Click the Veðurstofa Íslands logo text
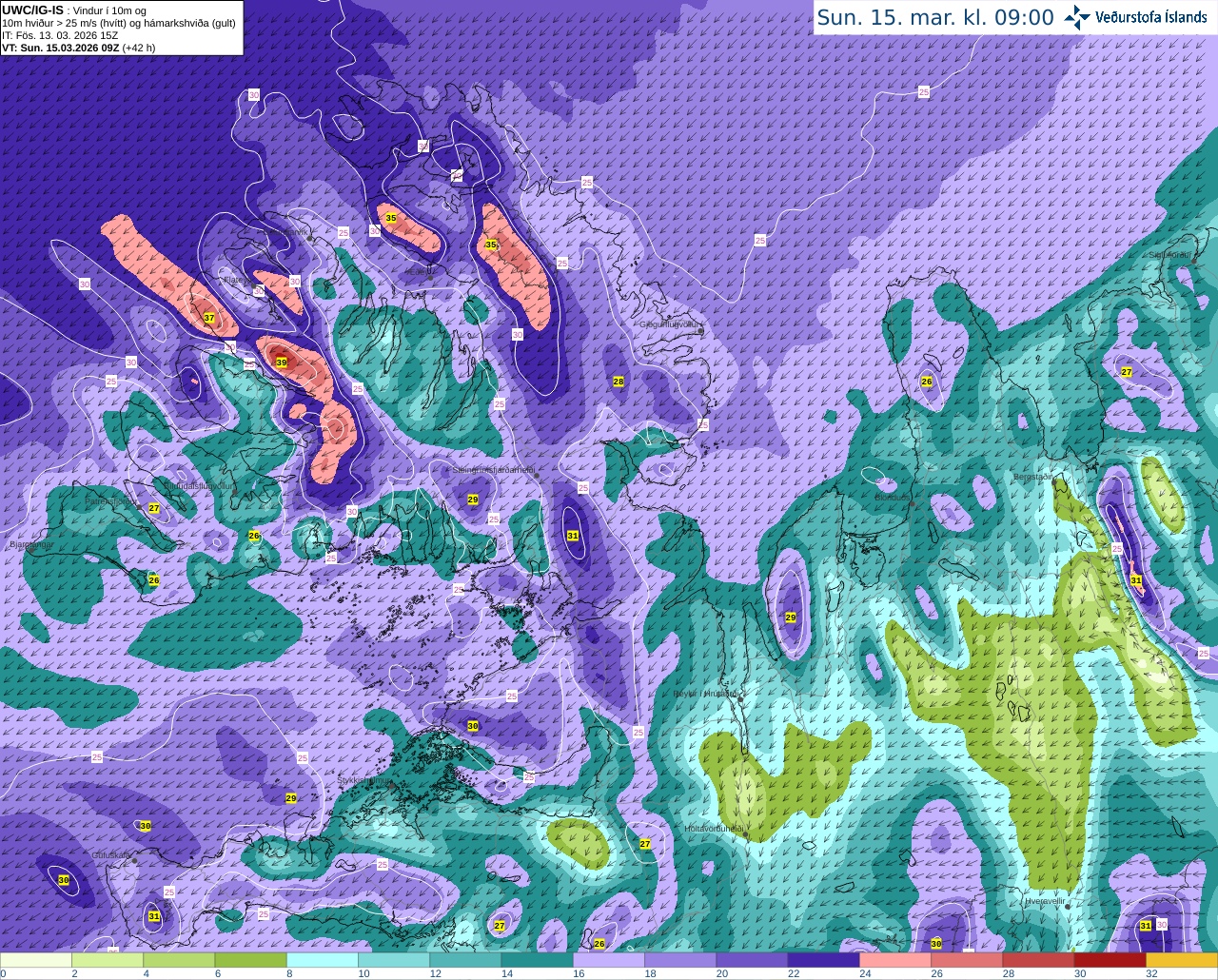The image size is (1218, 980). [1151, 17]
